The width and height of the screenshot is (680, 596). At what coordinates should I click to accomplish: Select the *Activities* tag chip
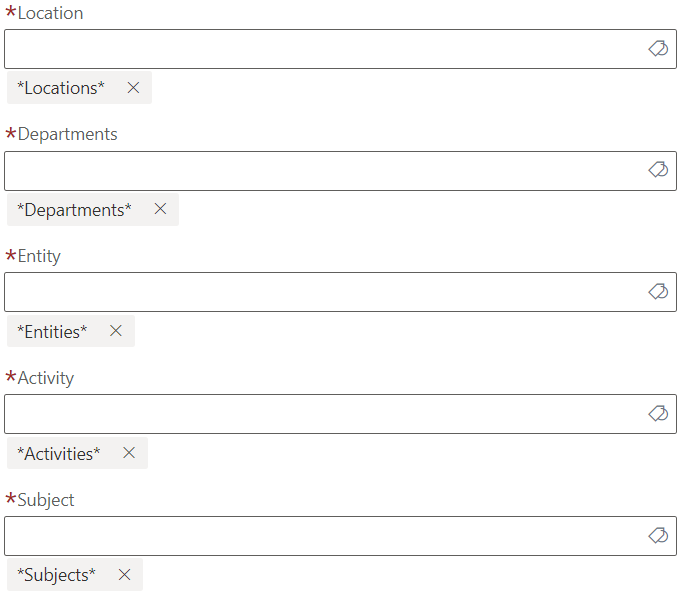point(59,453)
